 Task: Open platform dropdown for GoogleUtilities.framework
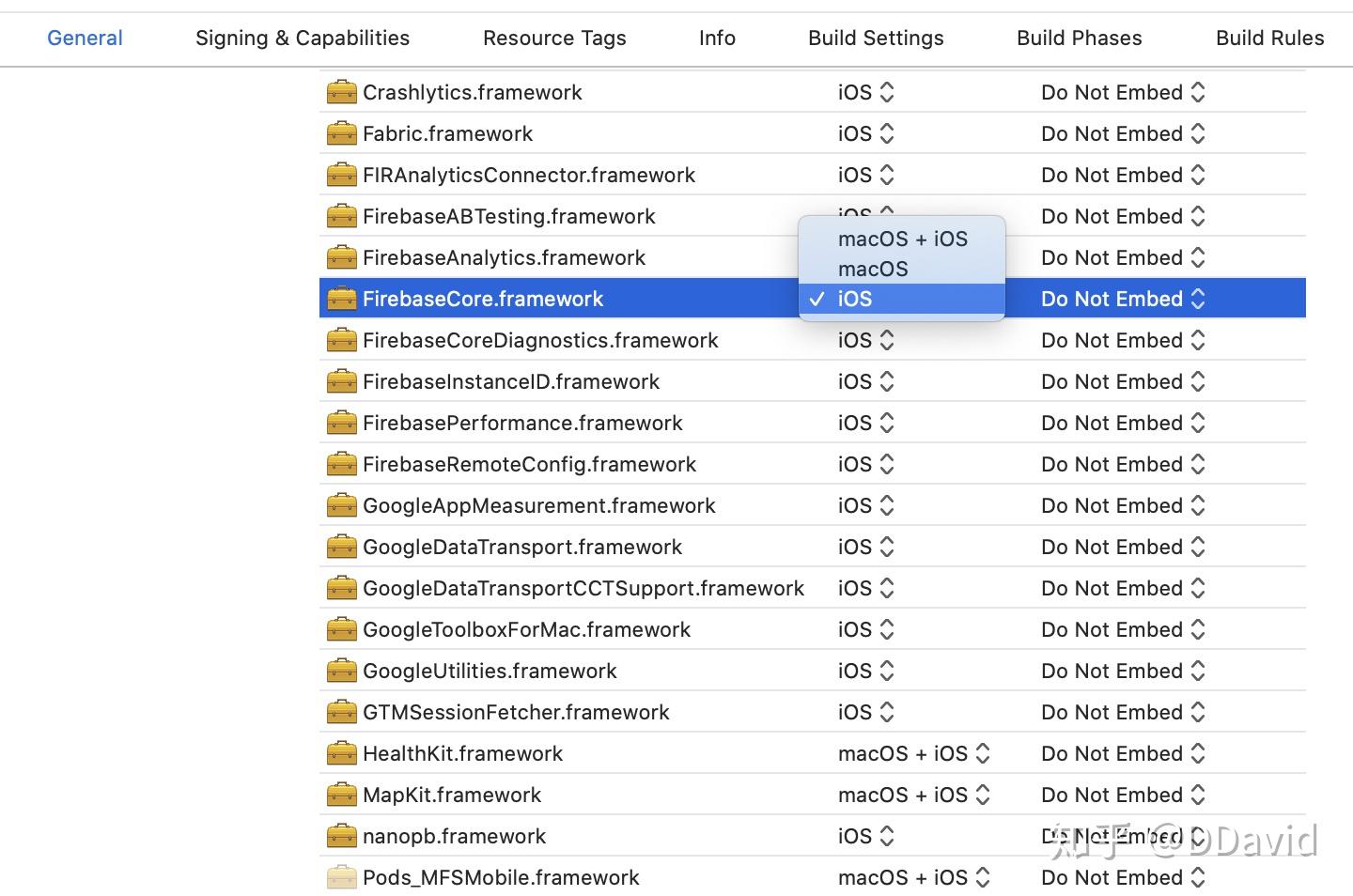[x=865, y=671]
